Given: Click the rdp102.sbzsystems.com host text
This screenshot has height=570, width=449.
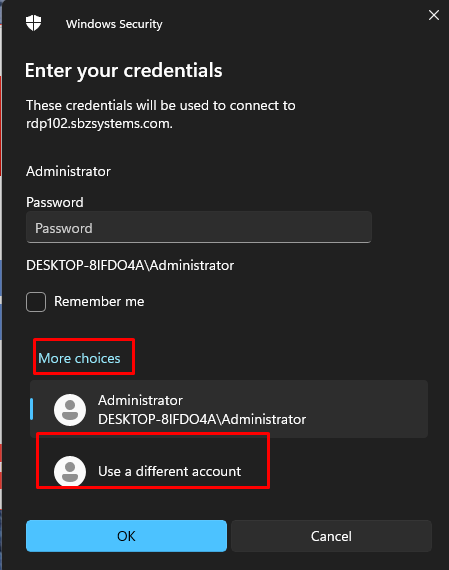Looking at the screenshot, I should [99, 124].
